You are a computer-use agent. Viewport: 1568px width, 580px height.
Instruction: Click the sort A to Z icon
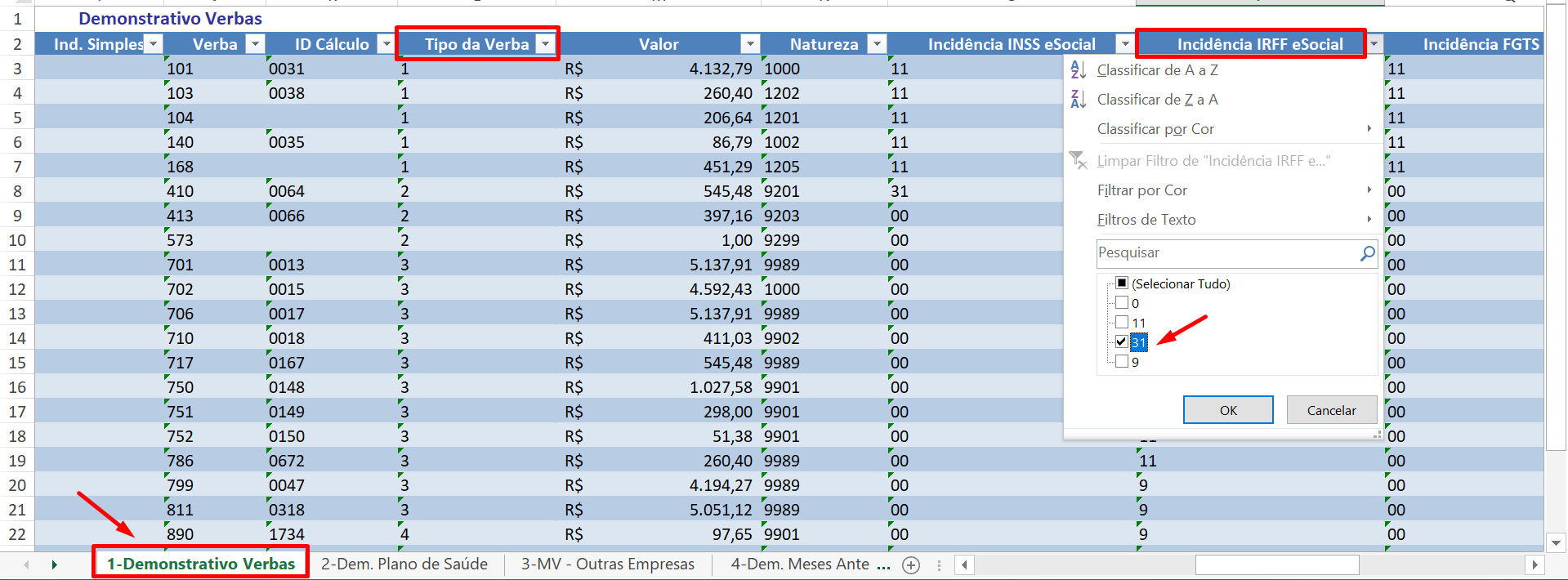pos(1079,70)
